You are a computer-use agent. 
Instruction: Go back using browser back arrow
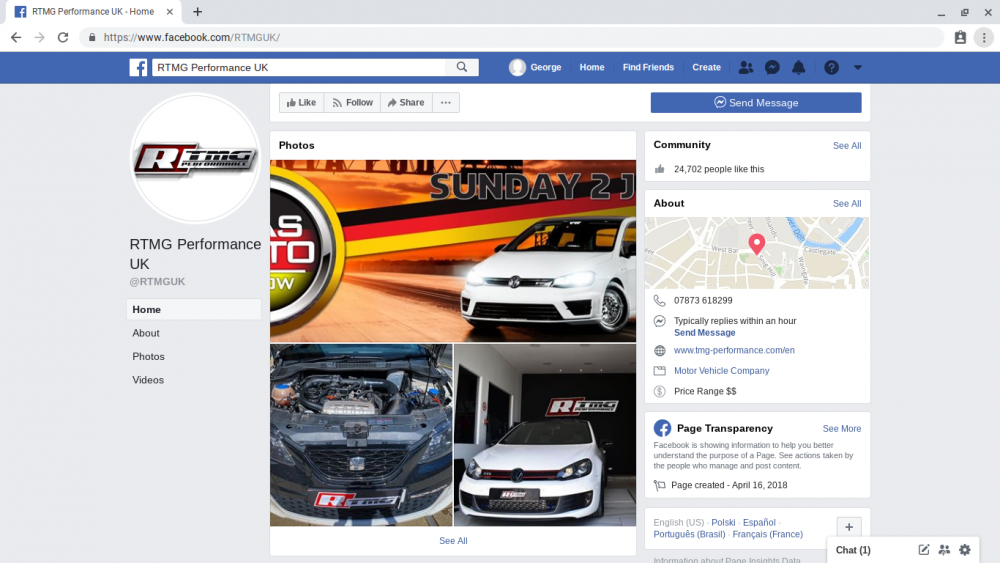16,38
